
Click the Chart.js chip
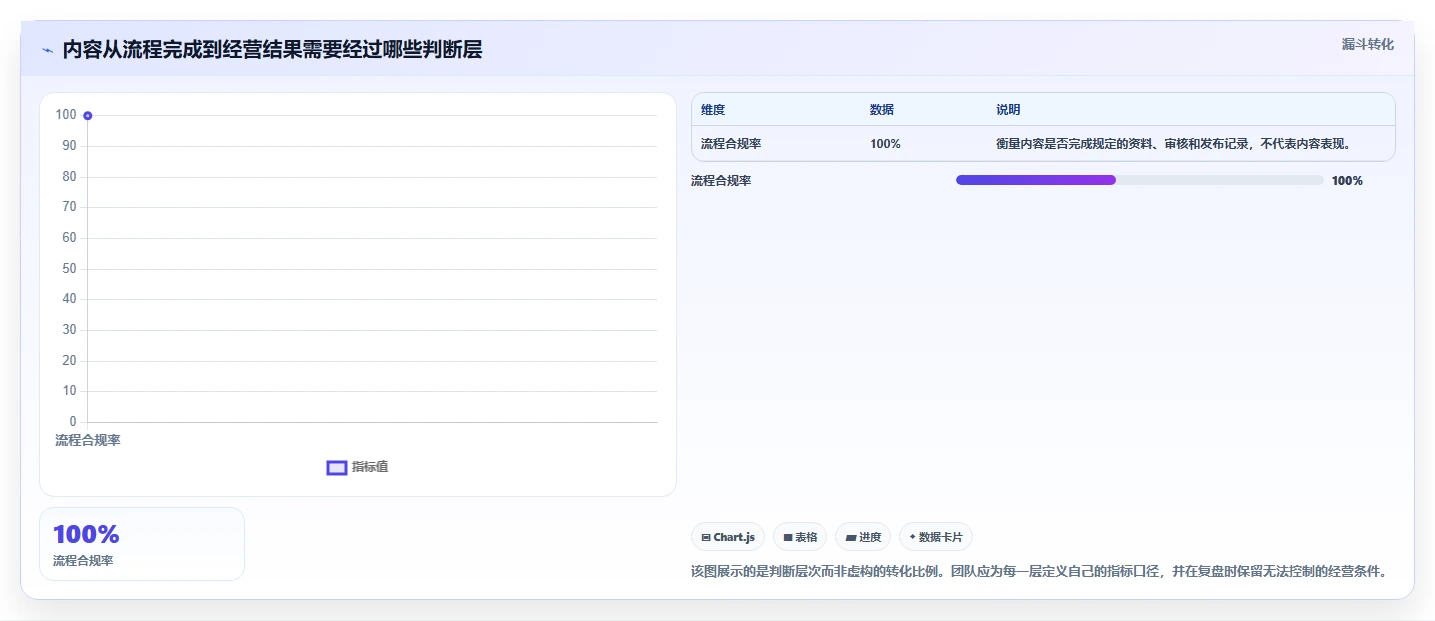728,537
